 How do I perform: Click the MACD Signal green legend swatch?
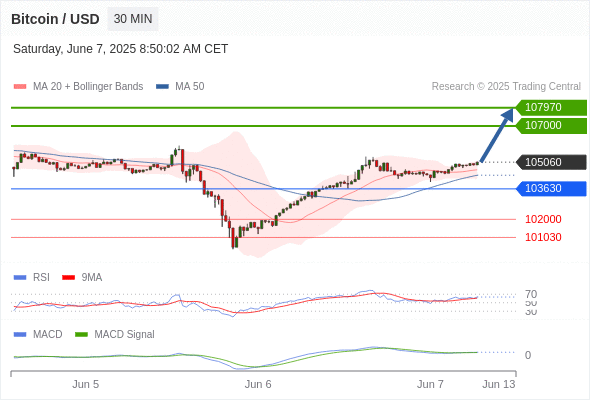(x=81, y=335)
